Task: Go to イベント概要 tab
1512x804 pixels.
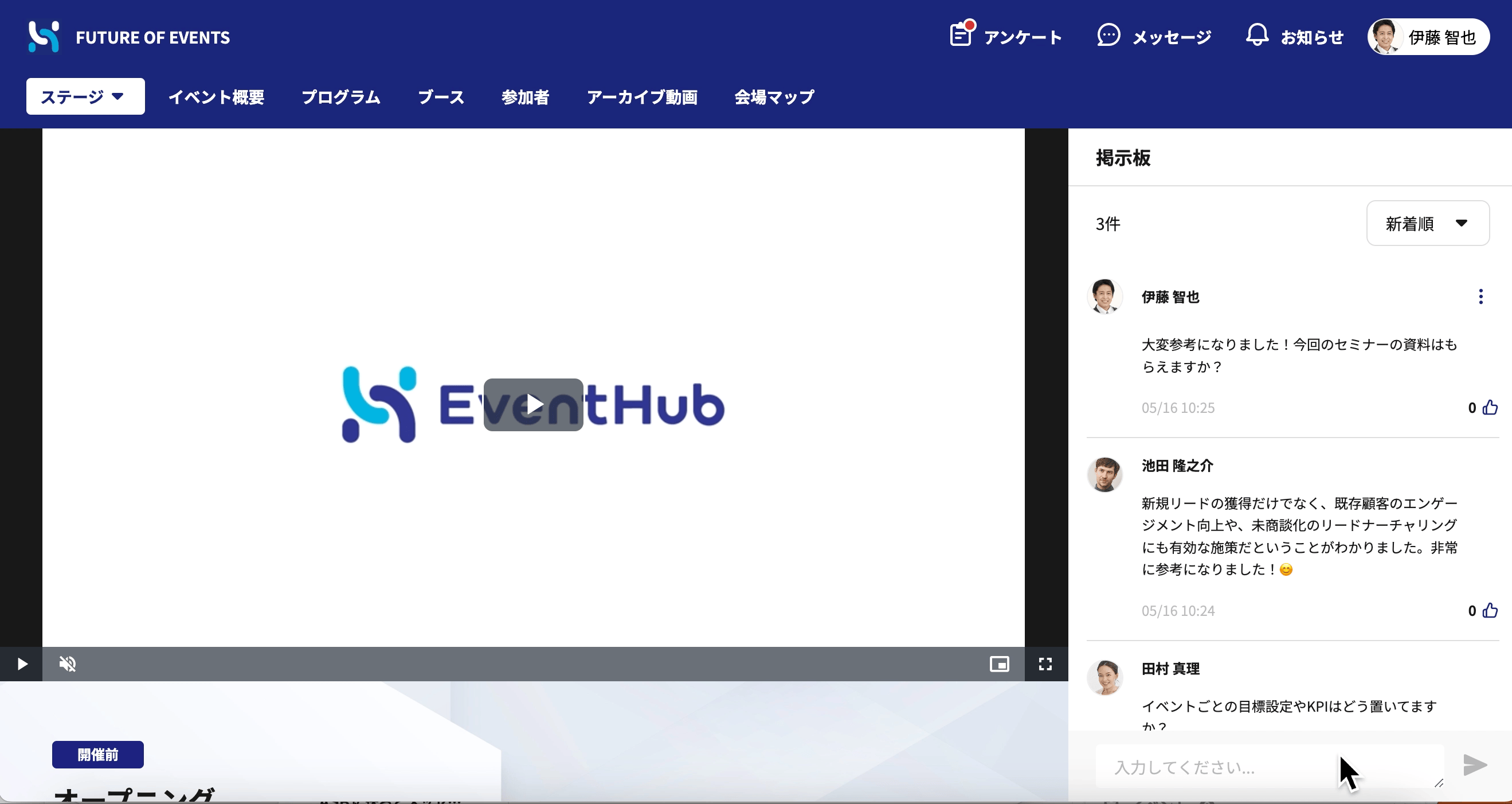Action: point(217,97)
